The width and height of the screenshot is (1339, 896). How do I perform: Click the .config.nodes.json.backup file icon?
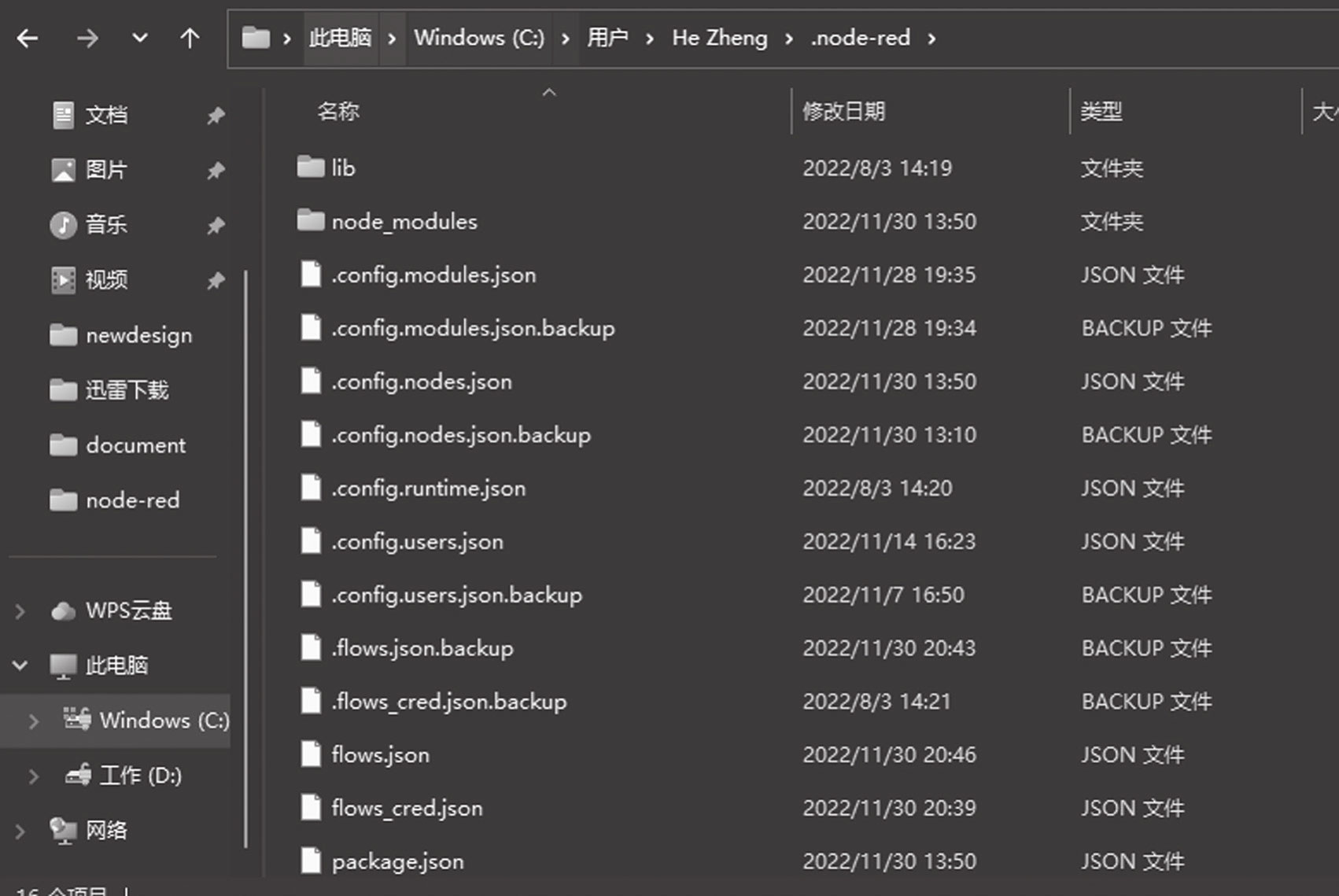(312, 434)
